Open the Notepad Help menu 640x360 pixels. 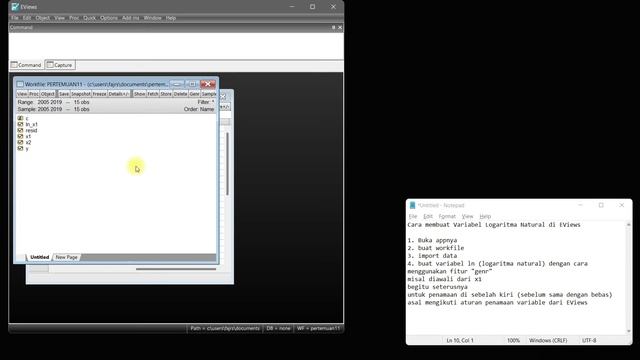coord(485,216)
